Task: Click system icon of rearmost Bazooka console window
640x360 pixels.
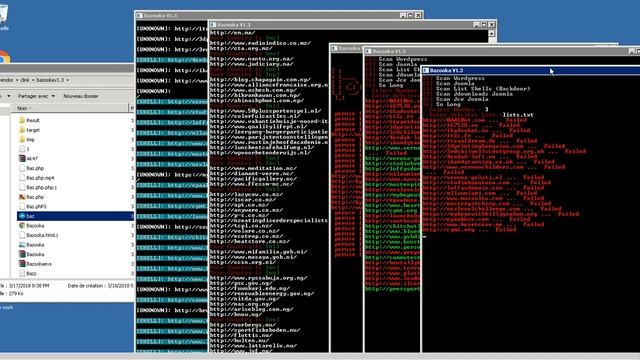Action: point(140,16)
